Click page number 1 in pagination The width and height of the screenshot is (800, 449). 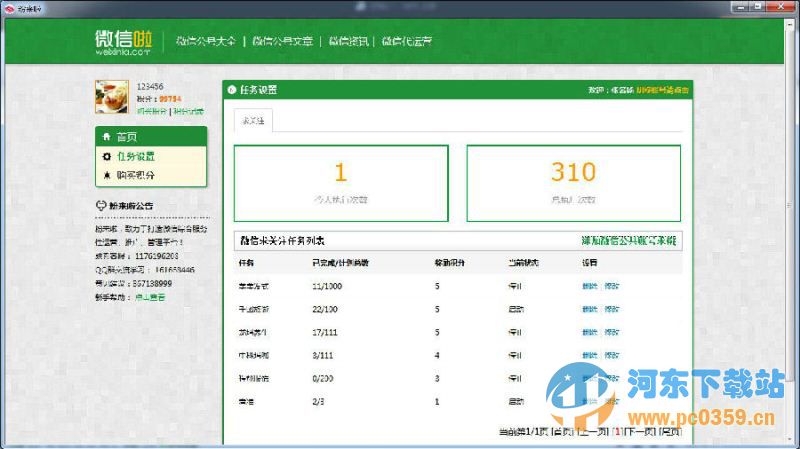617,432
